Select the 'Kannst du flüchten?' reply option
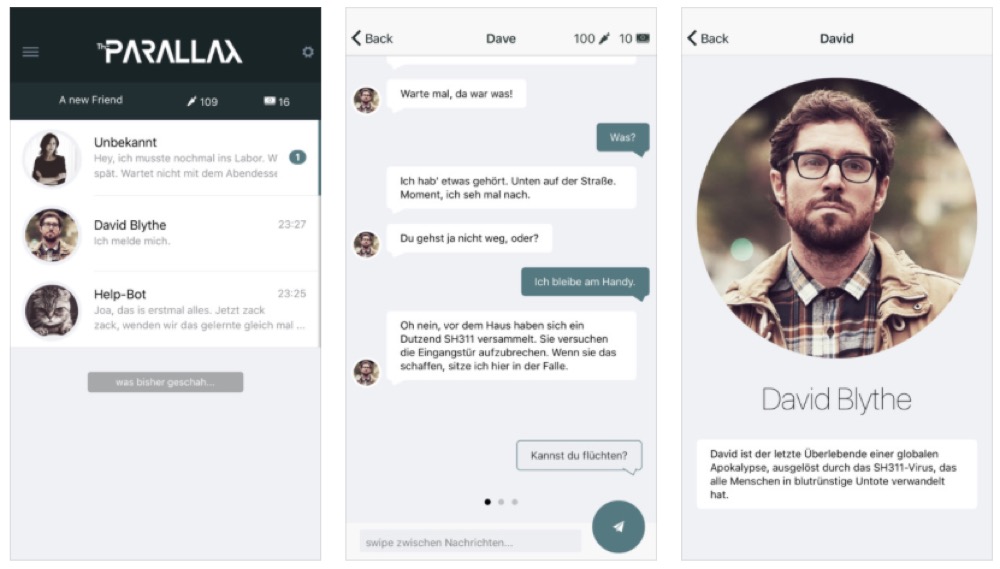The height and width of the screenshot is (569, 1000). point(578,455)
